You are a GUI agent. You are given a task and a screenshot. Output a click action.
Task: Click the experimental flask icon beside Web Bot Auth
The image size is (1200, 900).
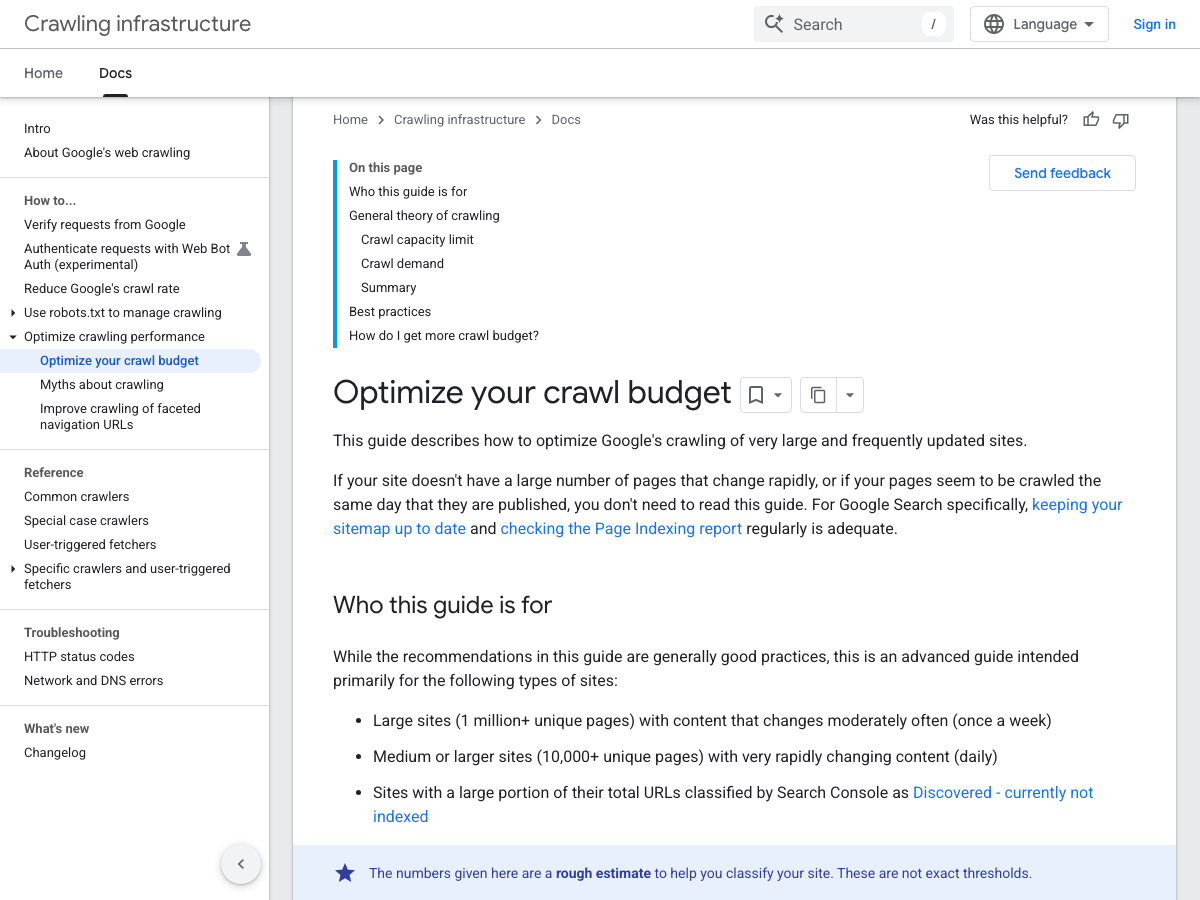(244, 249)
